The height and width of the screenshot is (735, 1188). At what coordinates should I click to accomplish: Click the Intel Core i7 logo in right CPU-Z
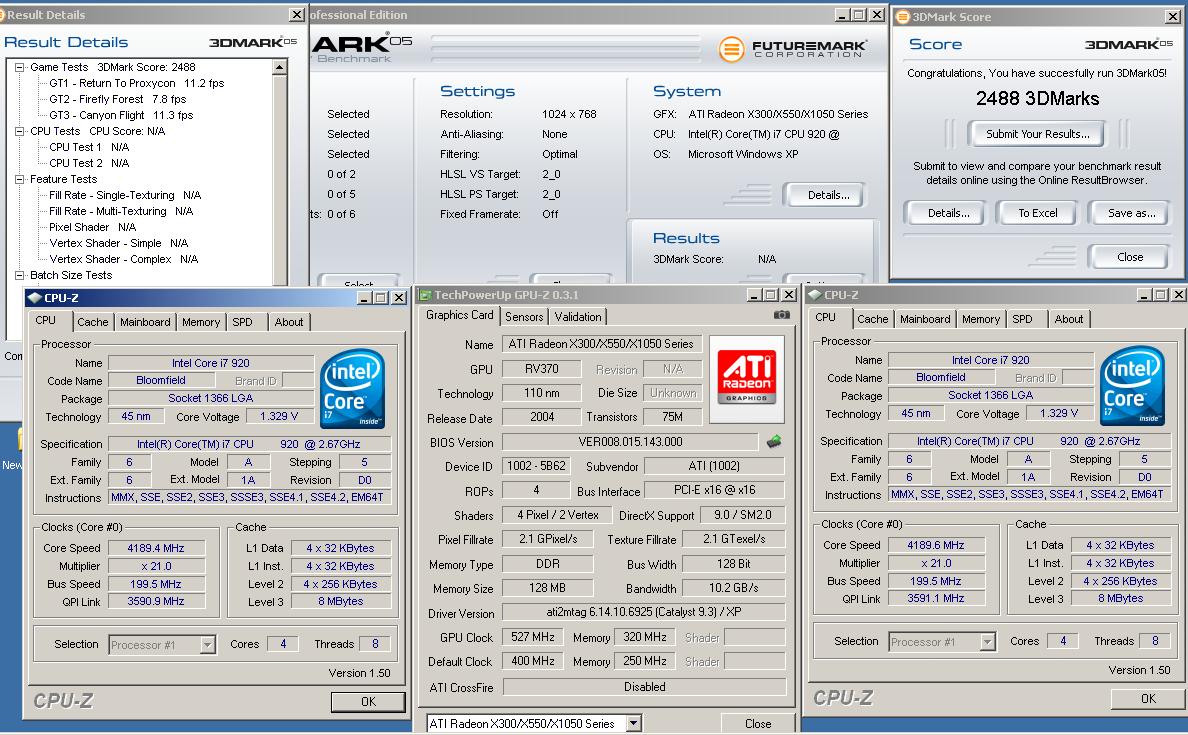(x=1133, y=385)
